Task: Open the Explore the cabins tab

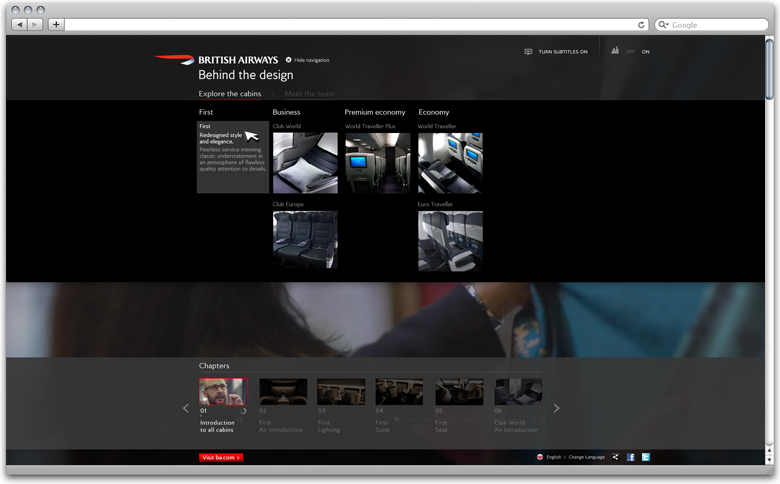Action: coord(230,94)
